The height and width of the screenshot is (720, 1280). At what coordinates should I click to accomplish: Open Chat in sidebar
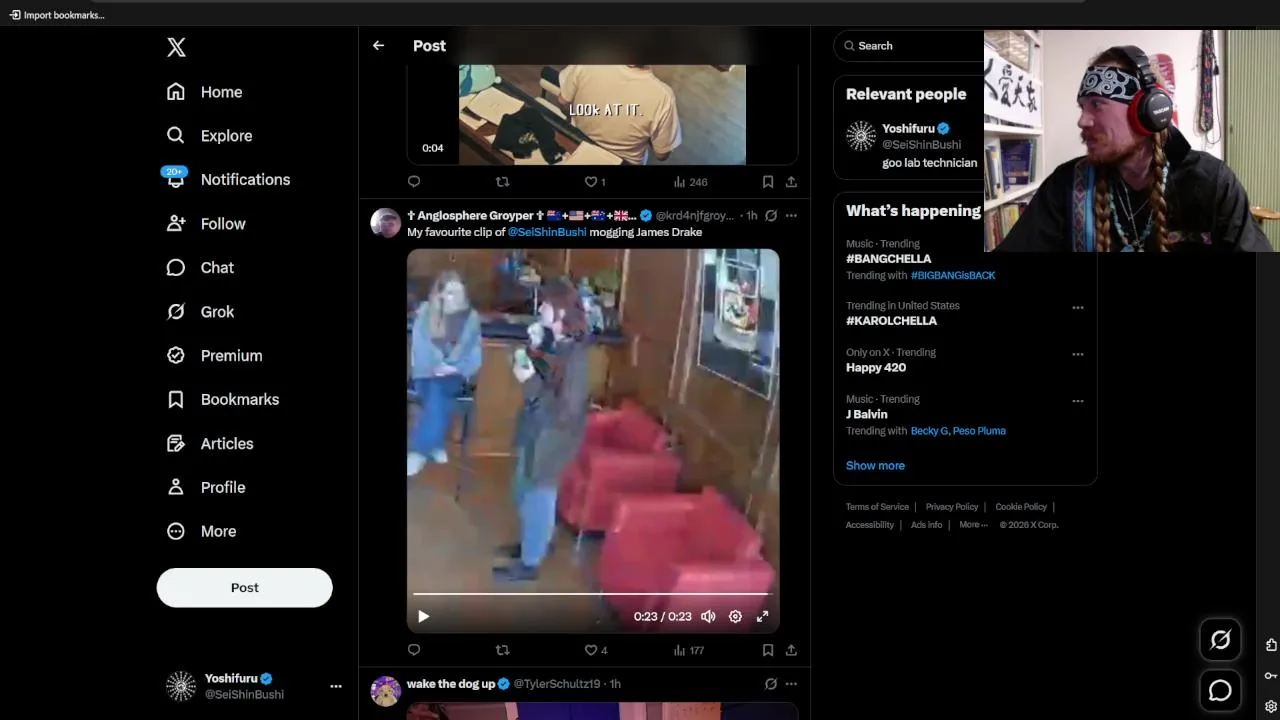coord(200,268)
